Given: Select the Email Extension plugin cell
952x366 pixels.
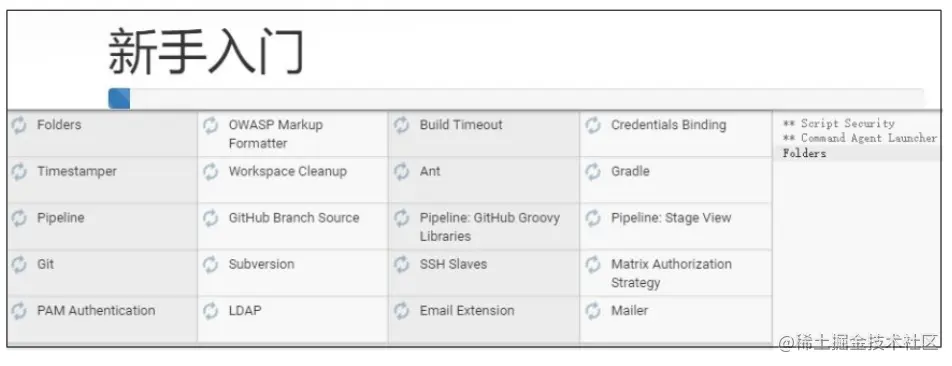Looking at the screenshot, I should [484, 319].
